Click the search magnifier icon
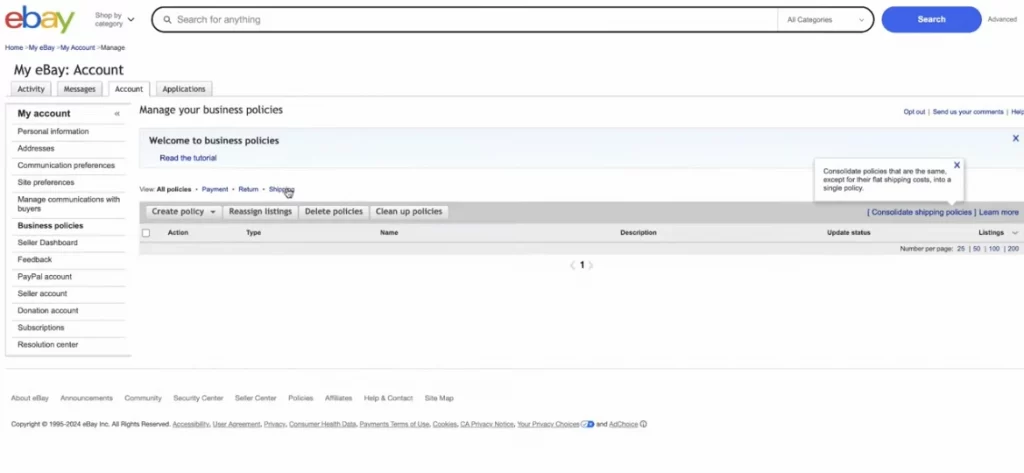 click(167, 20)
